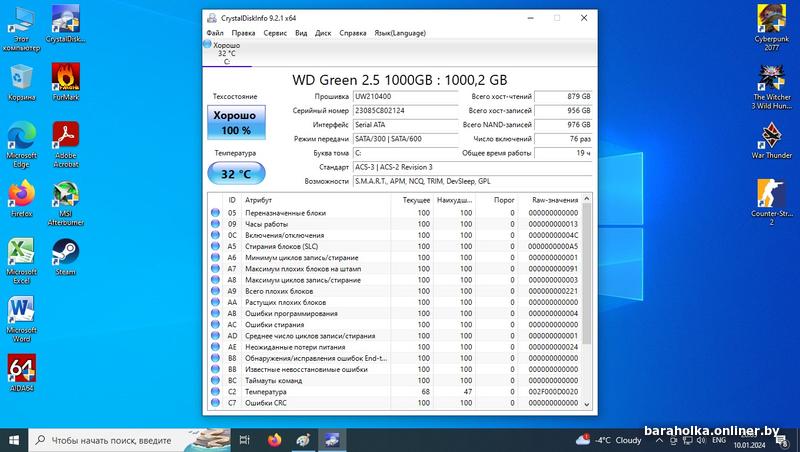Click the attribute list vertical scrollbar thumb
Screen dimensions: 800x452
point(587,274)
